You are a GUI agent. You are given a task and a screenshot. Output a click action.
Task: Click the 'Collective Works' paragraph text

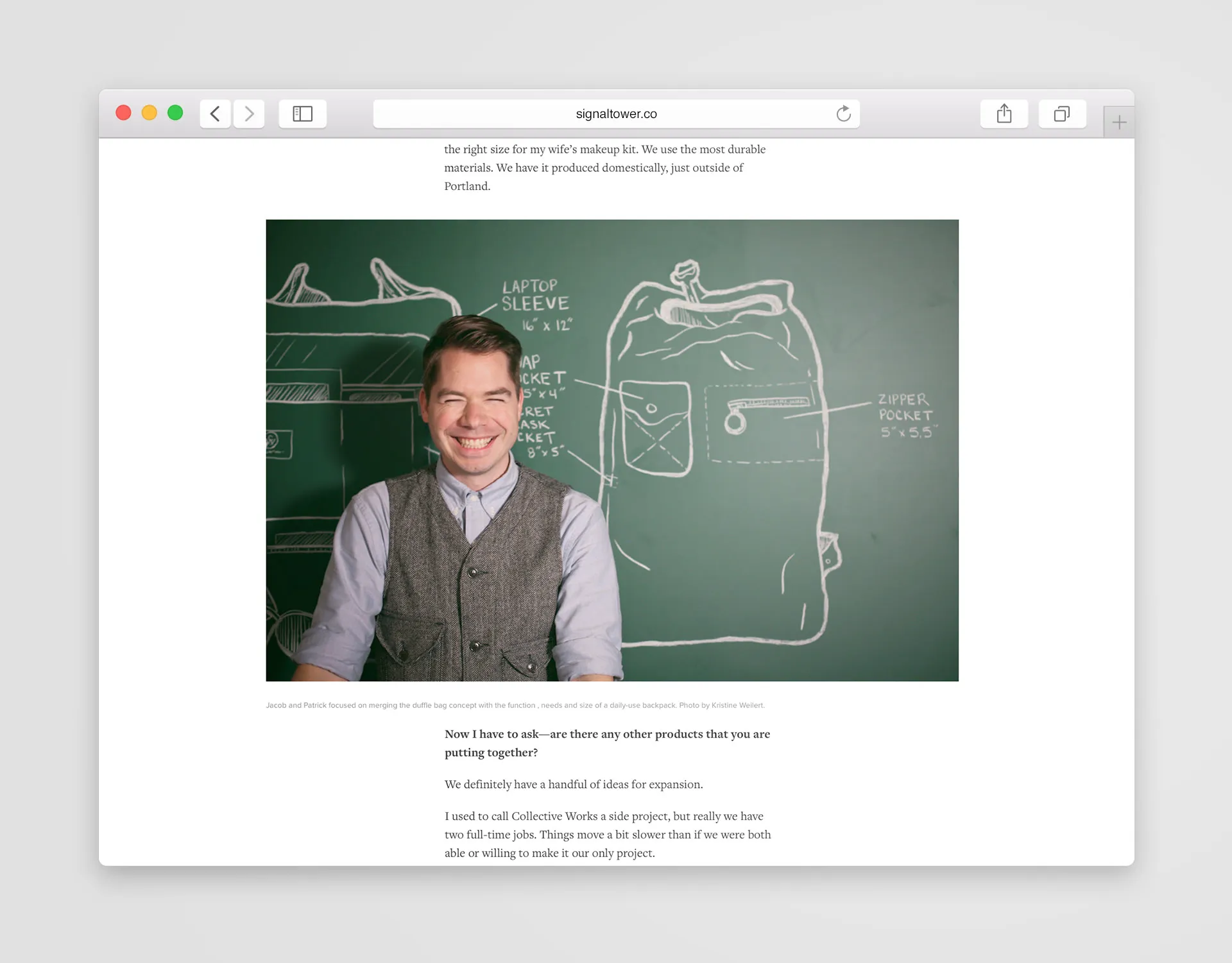pyautogui.click(x=607, y=834)
